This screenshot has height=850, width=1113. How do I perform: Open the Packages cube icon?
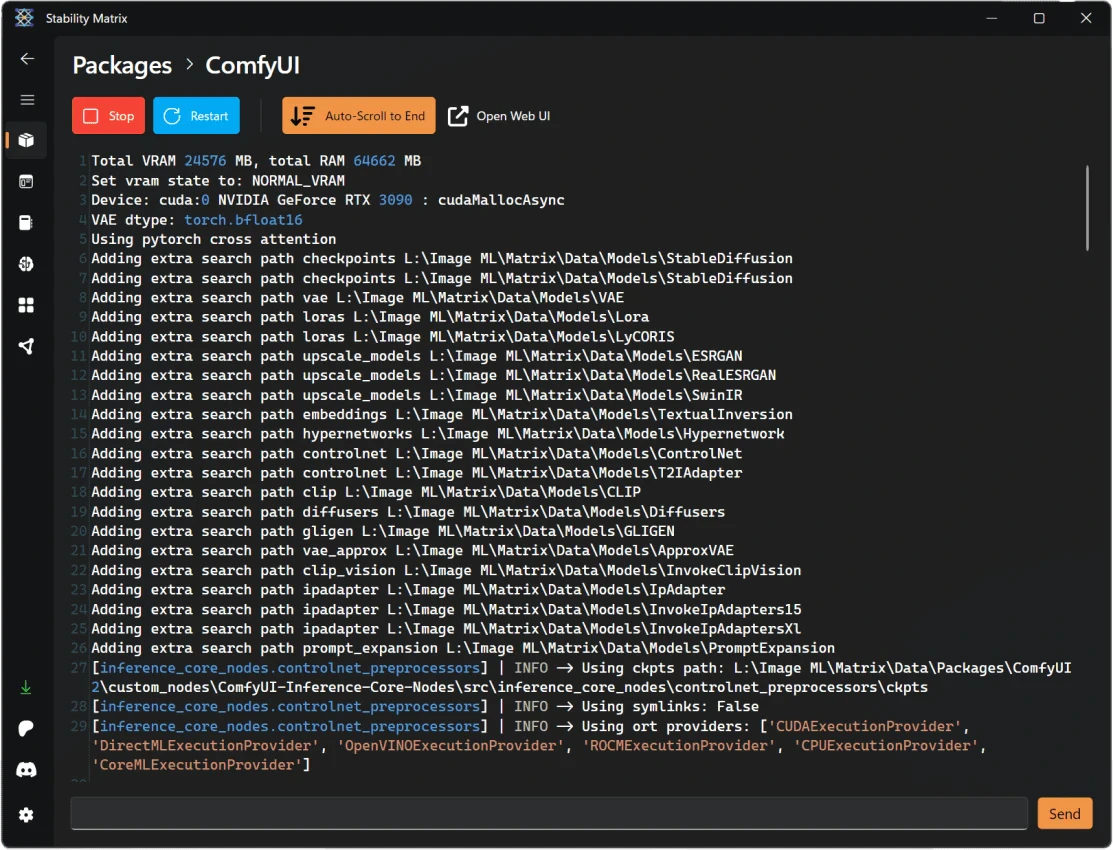(27, 141)
